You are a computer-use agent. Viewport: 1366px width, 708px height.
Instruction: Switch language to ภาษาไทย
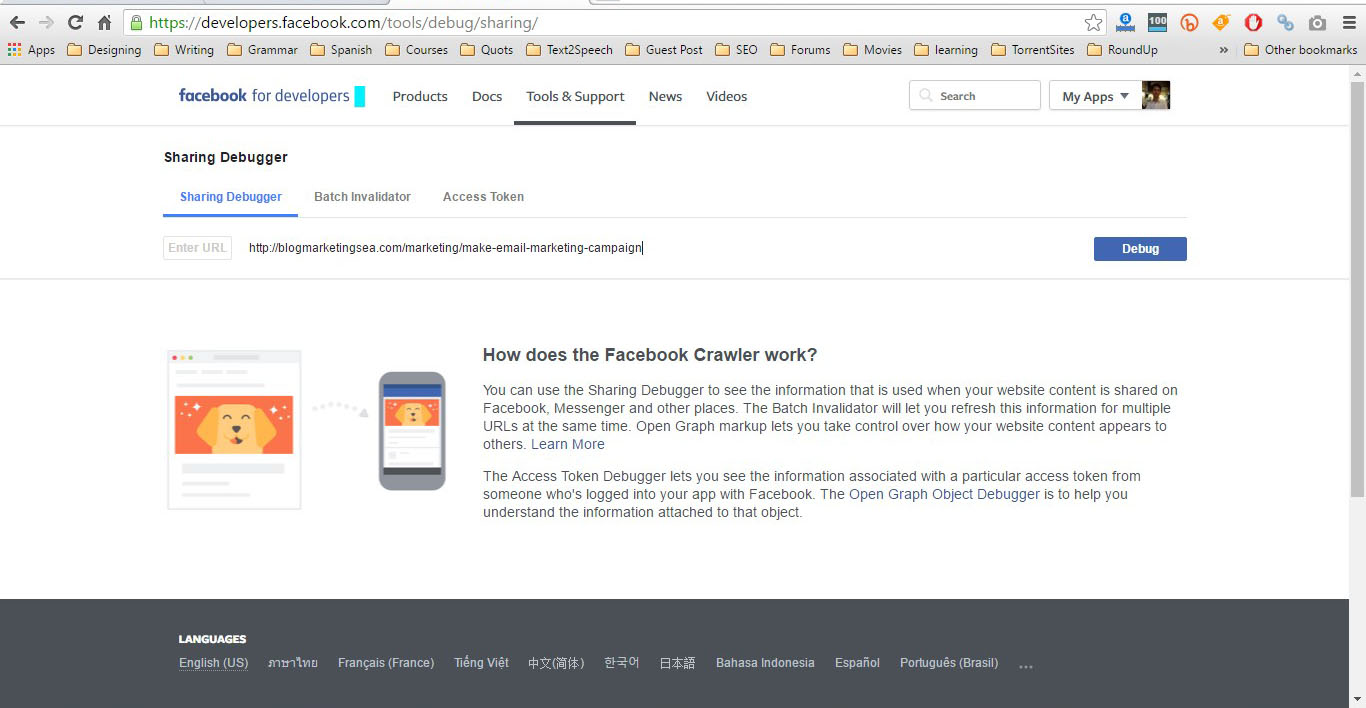click(293, 663)
